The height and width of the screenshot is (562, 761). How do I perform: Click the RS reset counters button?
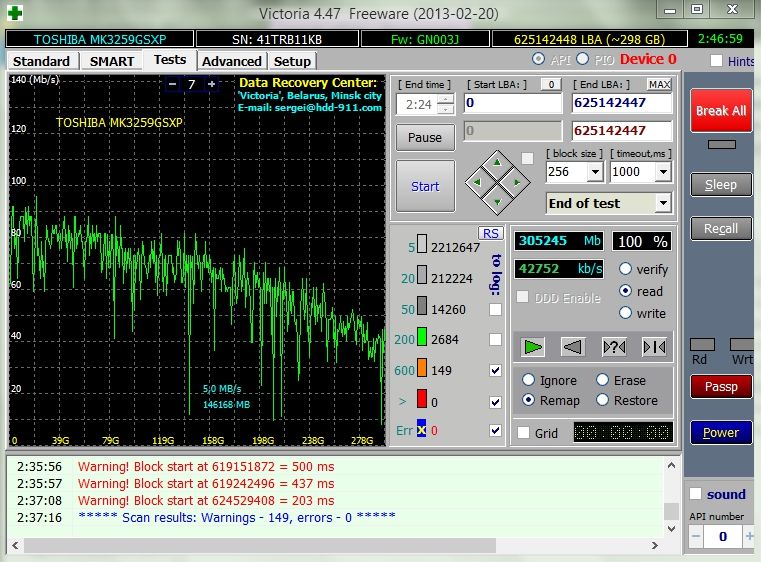tap(490, 233)
